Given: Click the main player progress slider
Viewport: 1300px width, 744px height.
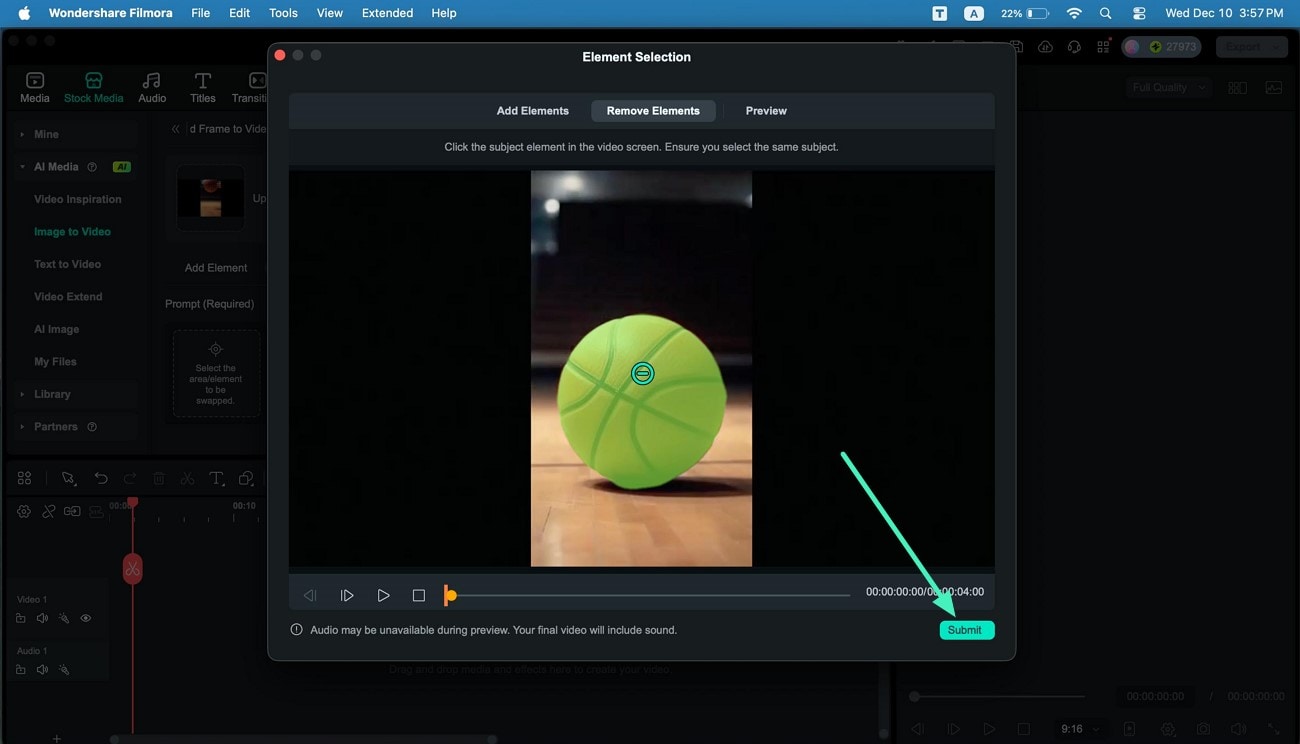Looking at the screenshot, I should pos(998,697).
